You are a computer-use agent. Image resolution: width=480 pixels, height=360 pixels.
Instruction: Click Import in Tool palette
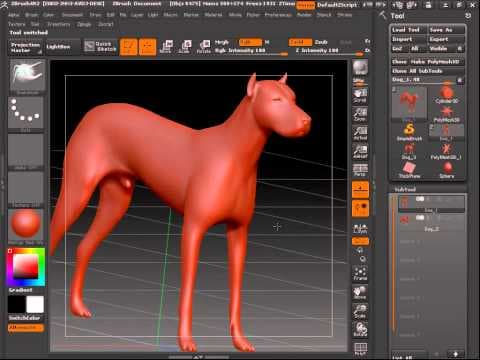pyautogui.click(x=409, y=39)
